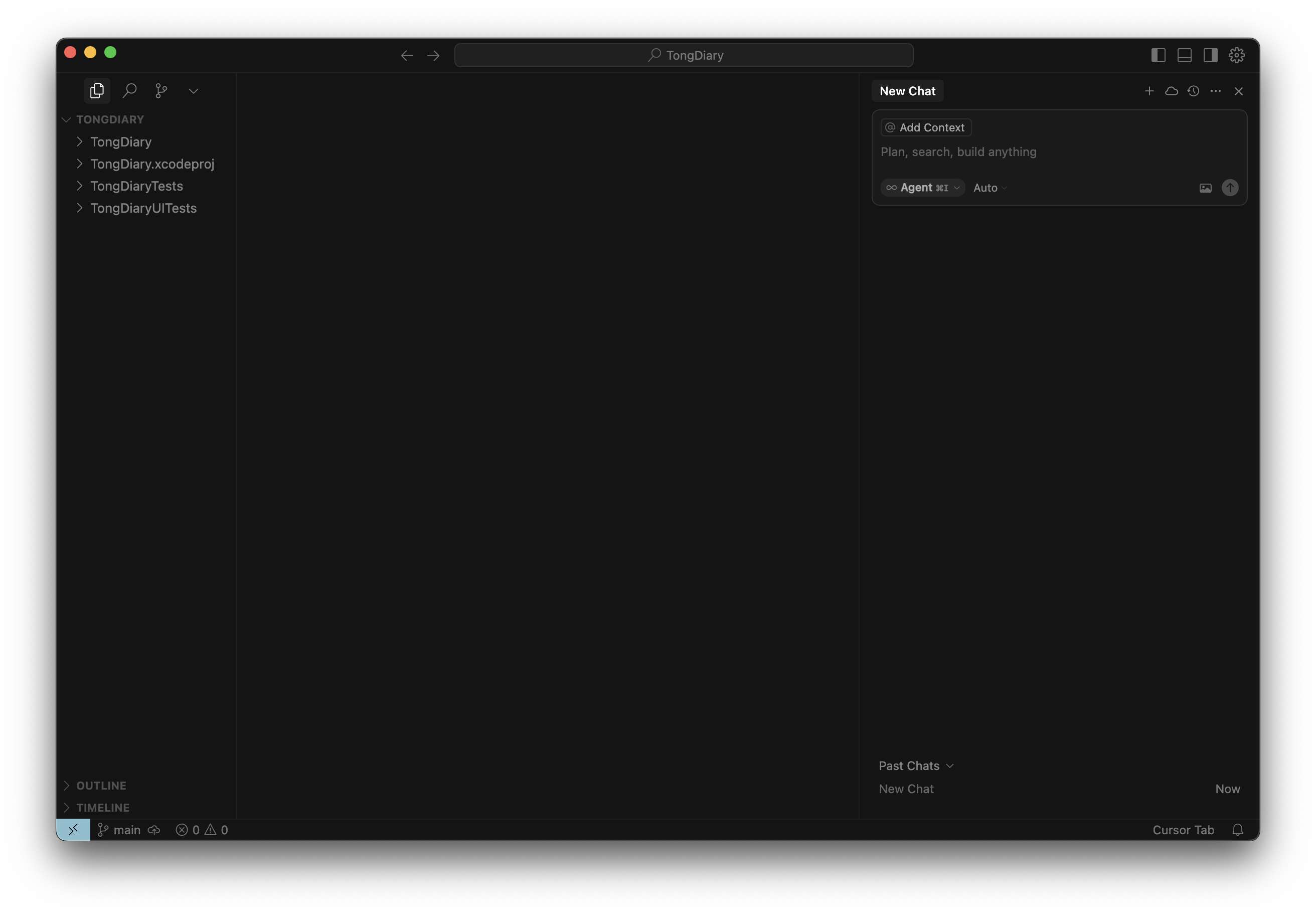The image size is (1316, 915).
Task: Open the Search view icon in sidebar
Action: (x=129, y=91)
